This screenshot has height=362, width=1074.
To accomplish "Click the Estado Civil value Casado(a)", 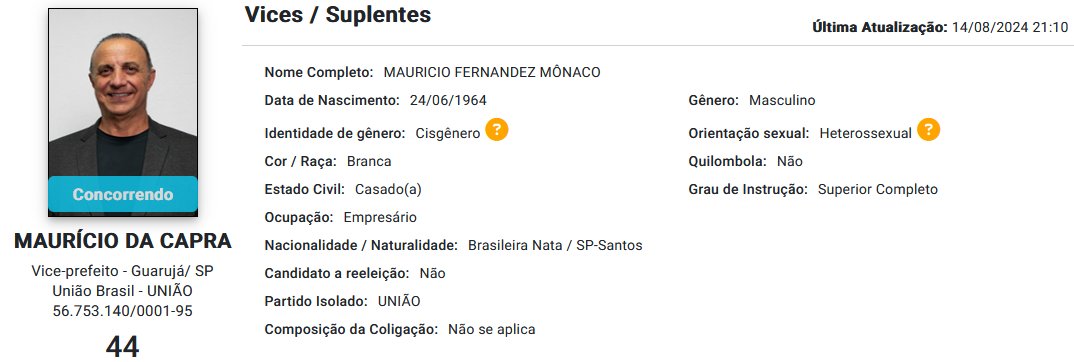I will pos(388,190).
